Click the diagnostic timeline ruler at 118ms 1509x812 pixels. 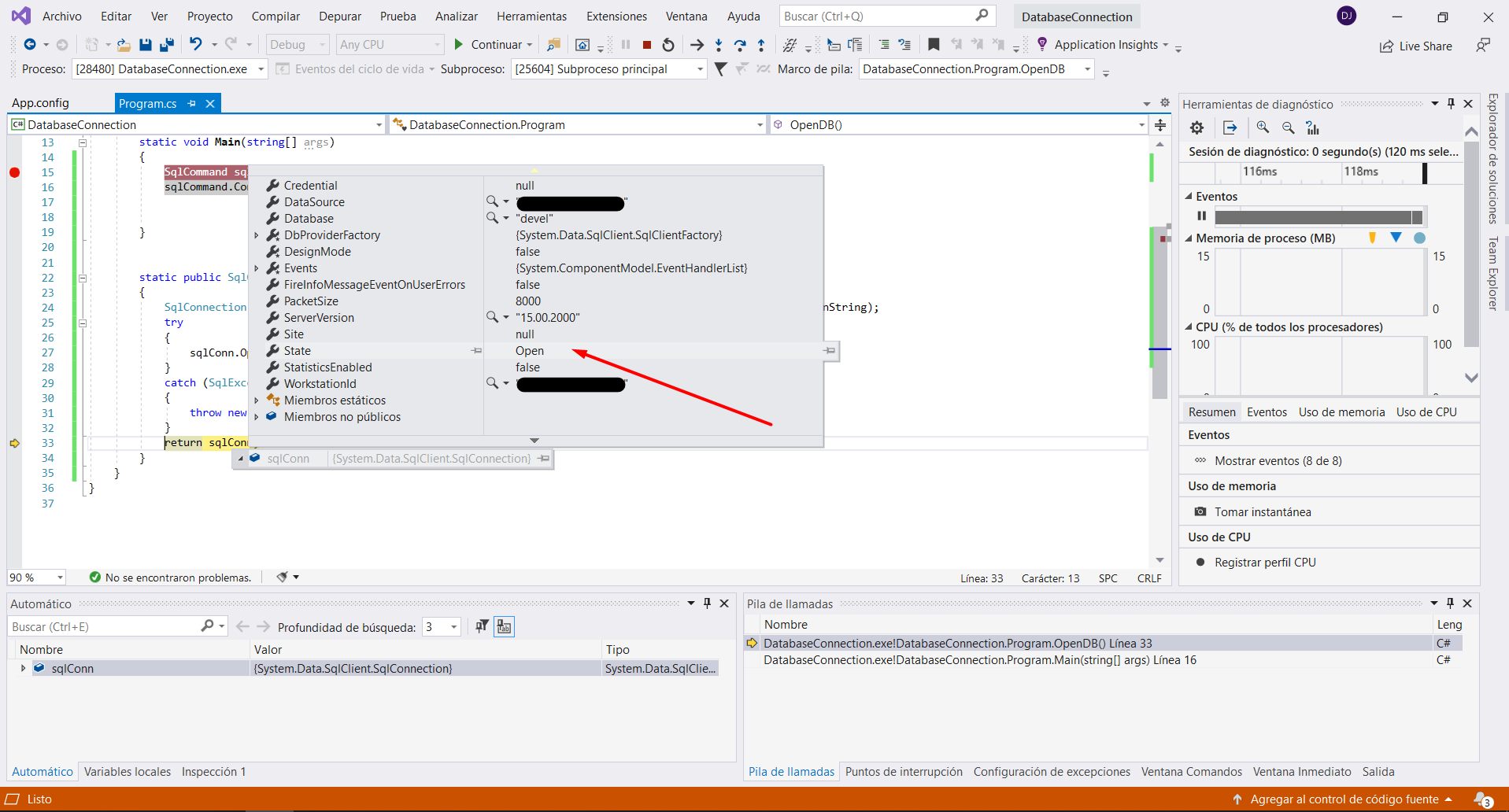coord(1361,172)
